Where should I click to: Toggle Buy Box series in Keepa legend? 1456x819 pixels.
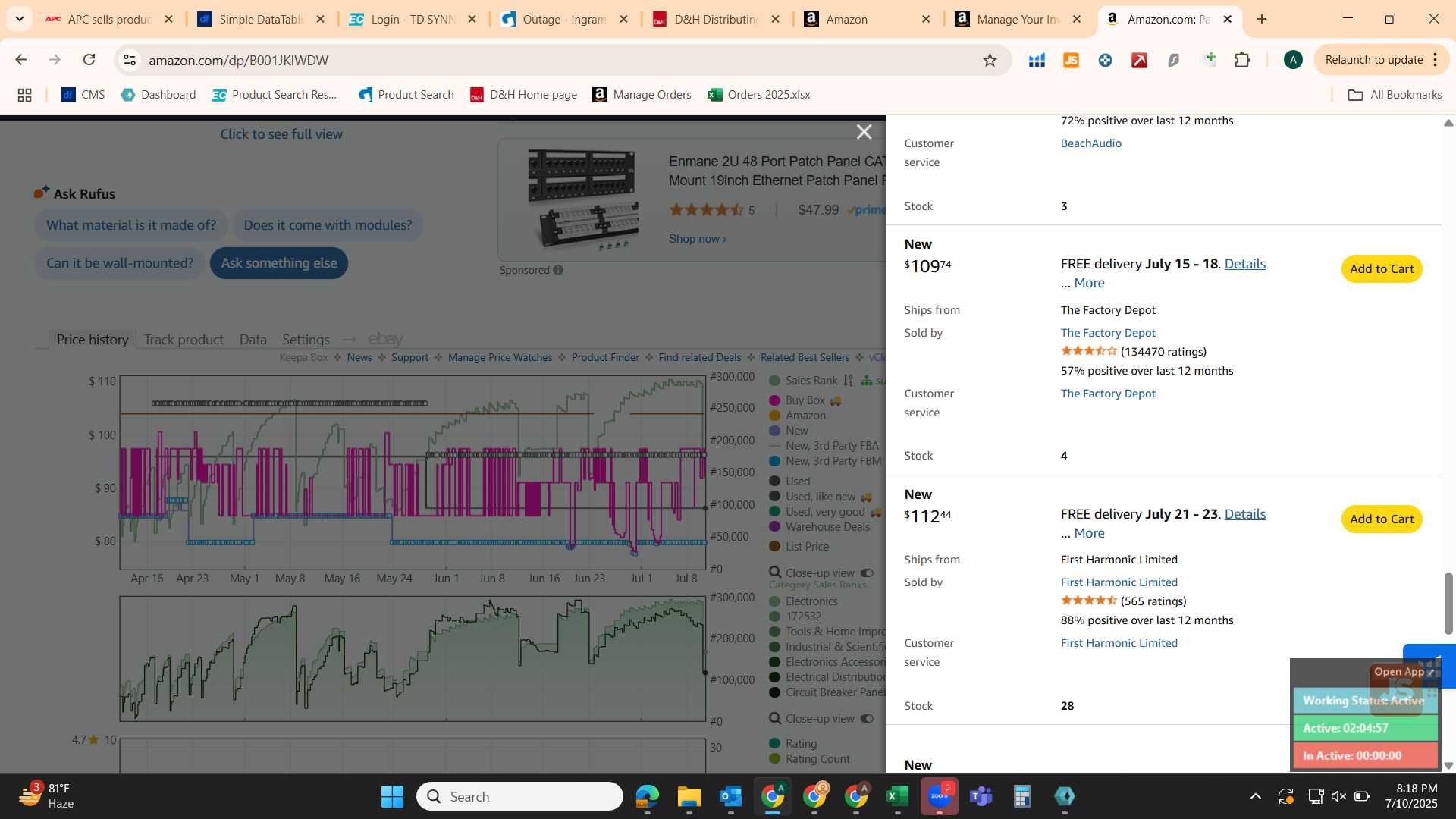click(805, 400)
